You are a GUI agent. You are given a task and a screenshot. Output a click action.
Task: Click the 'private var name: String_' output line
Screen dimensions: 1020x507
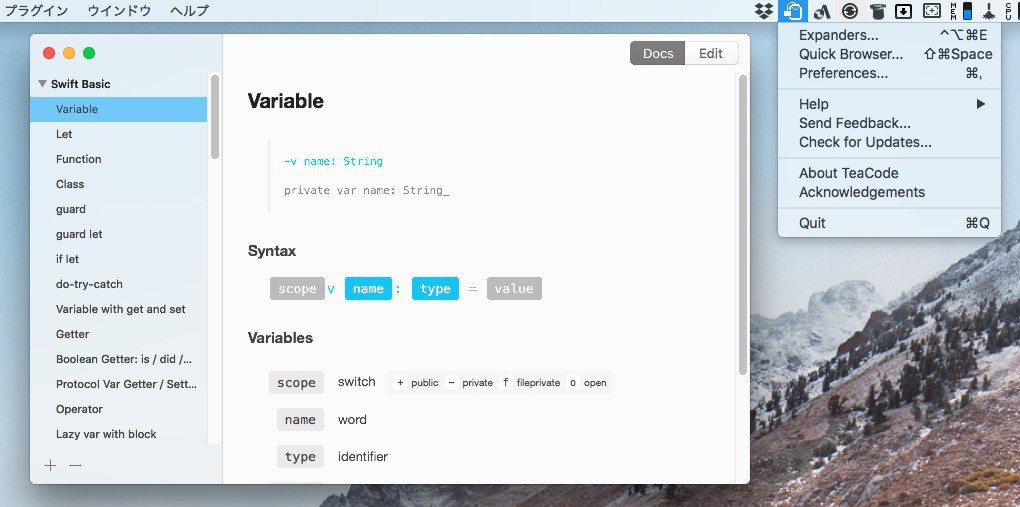click(366, 191)
